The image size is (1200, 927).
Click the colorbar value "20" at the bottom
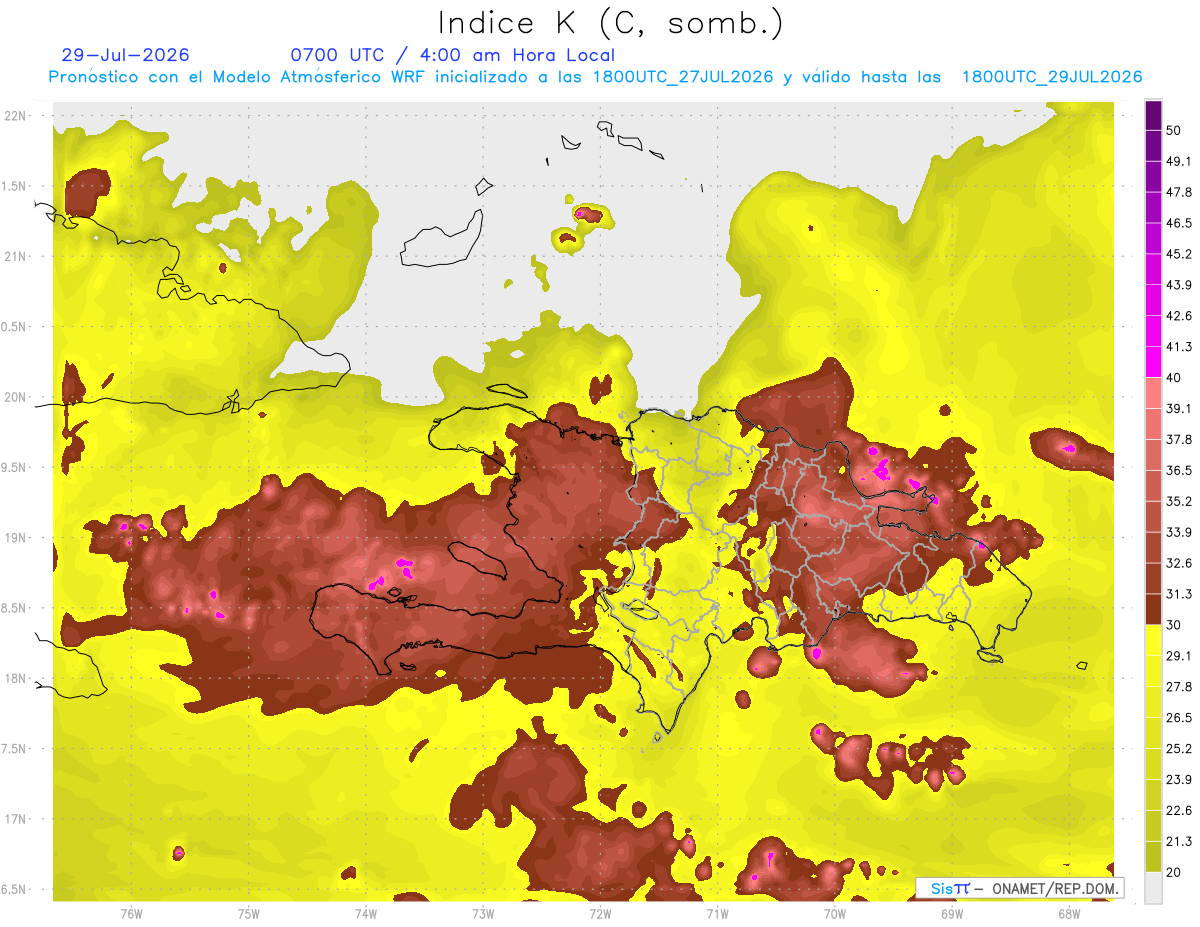point(1174,872)
